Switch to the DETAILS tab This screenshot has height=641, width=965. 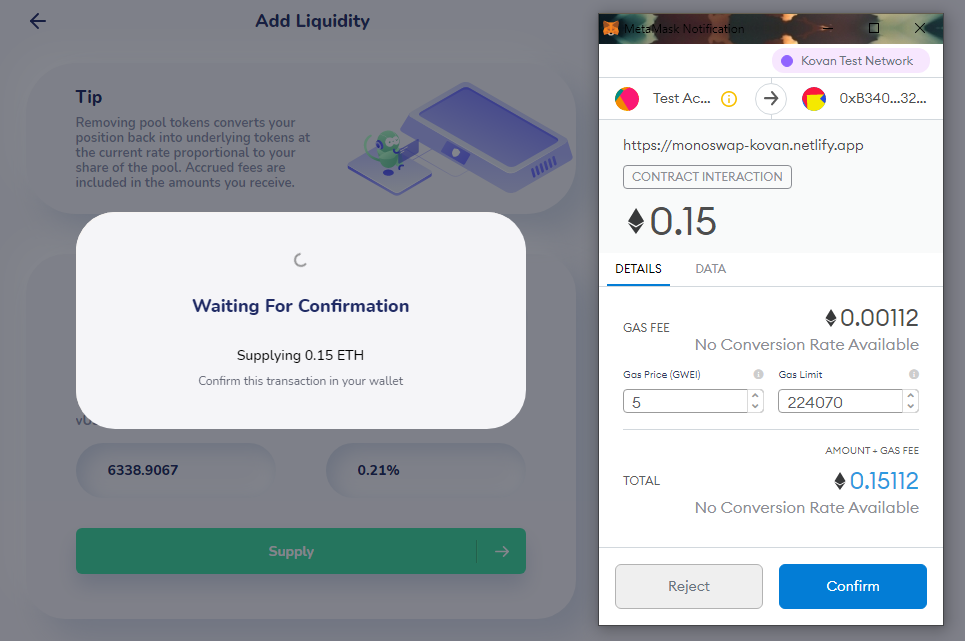[638, 269]
